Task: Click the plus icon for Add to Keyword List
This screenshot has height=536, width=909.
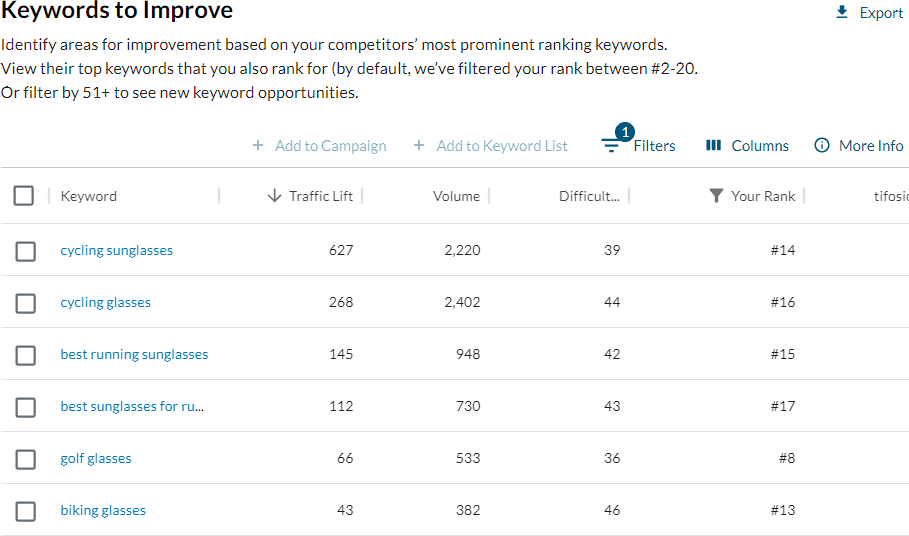Action: pos(419,146)
